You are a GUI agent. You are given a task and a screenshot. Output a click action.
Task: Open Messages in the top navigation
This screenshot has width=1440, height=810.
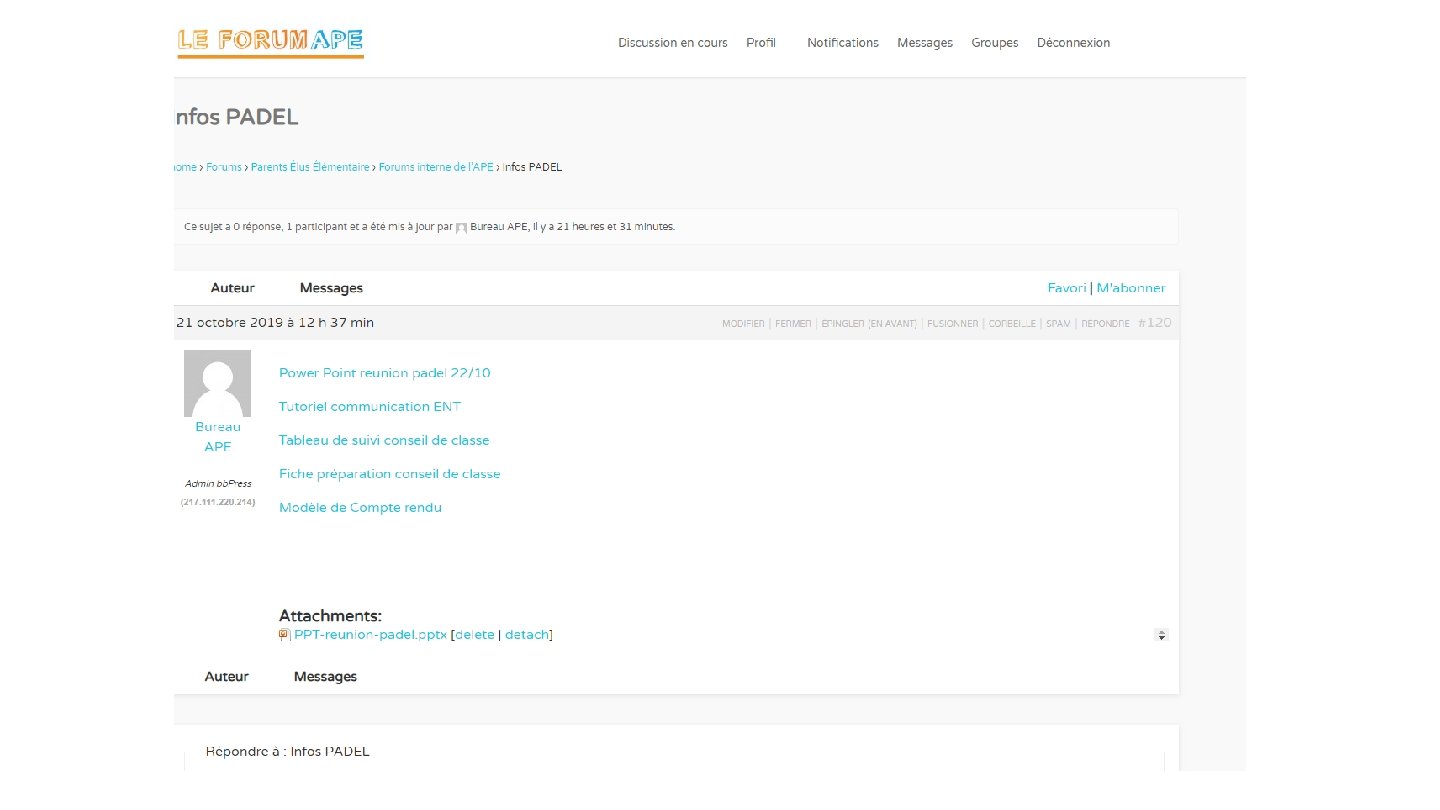coord(925,43)
